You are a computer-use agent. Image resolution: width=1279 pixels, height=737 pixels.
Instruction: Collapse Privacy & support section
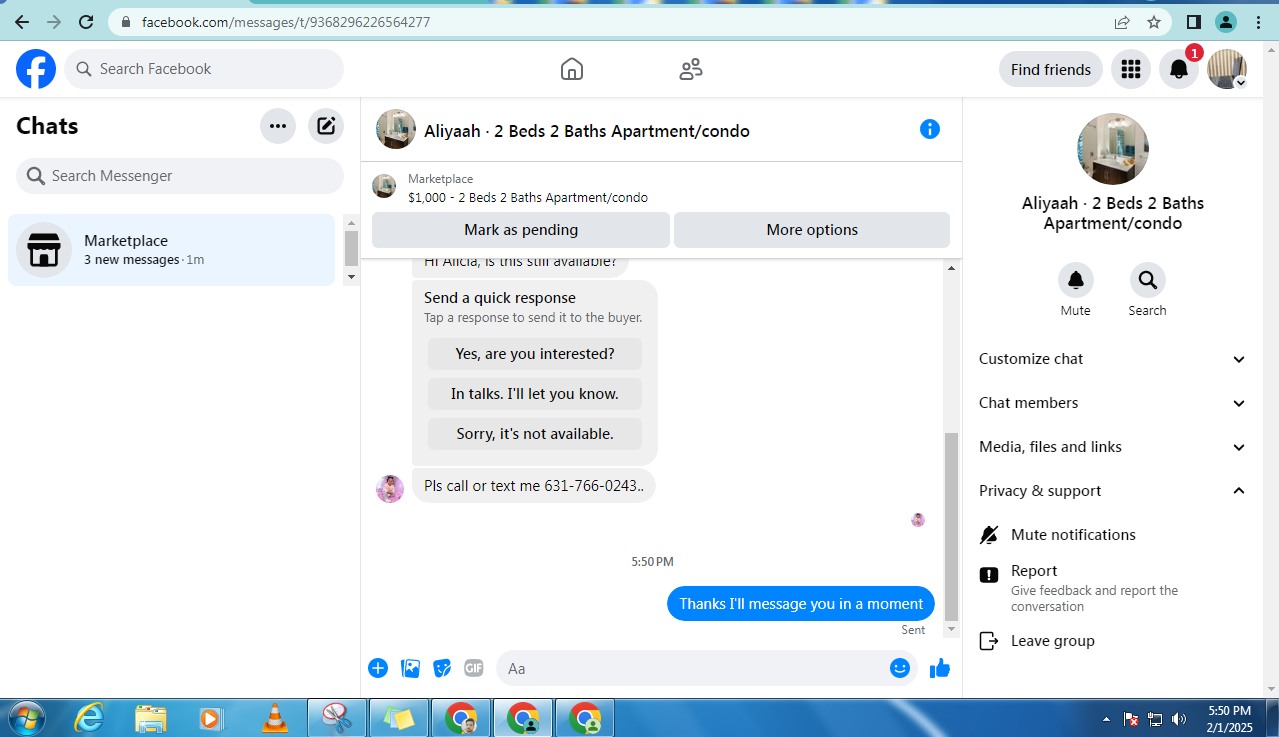click(x=1111, y=491)
